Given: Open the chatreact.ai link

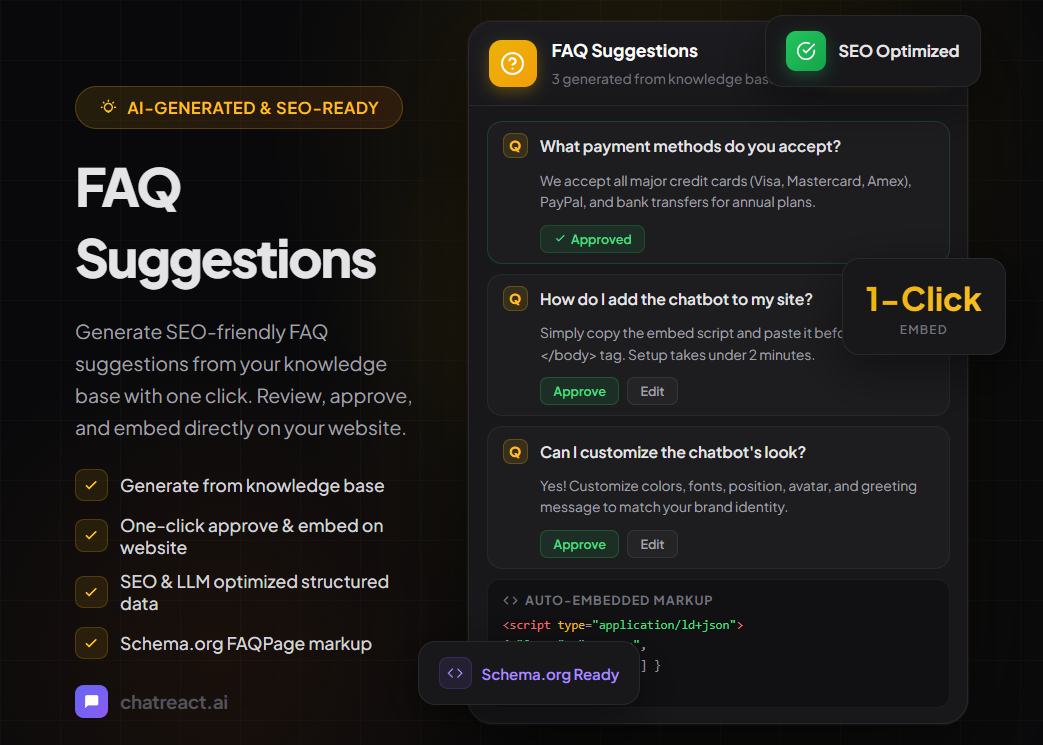Looking at the screenshot, I should [173, 701].
